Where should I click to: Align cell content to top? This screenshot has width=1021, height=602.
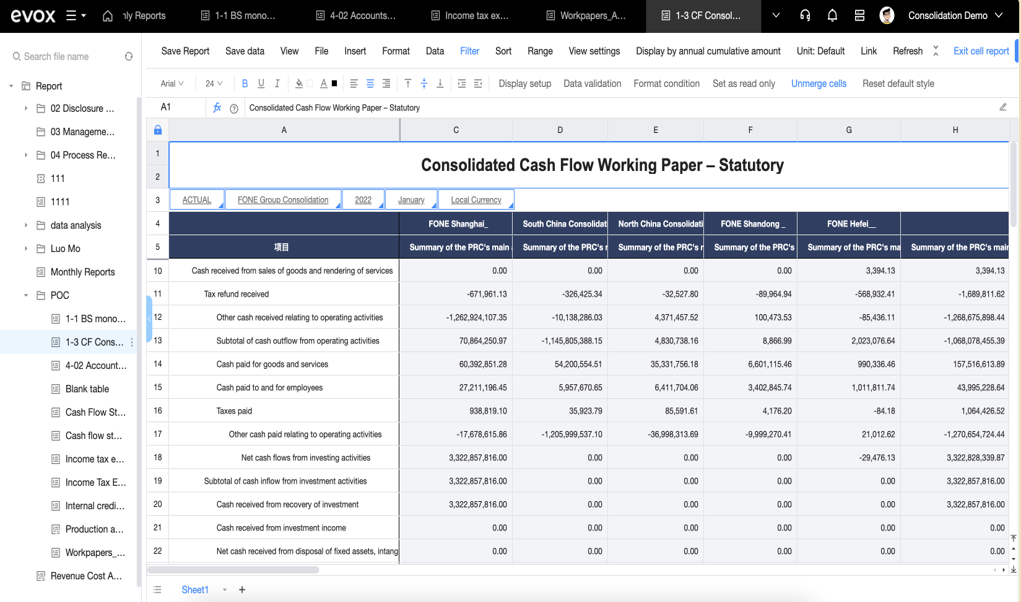click(x=408, y=83)
